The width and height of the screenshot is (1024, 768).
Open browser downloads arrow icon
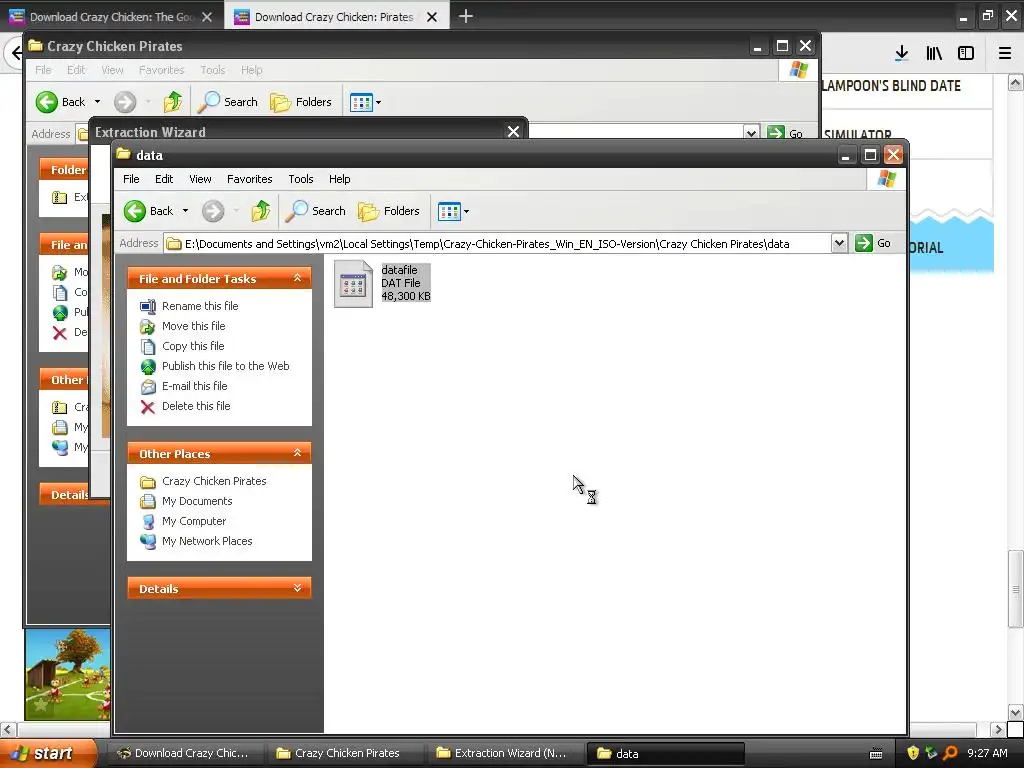[902, 54]
